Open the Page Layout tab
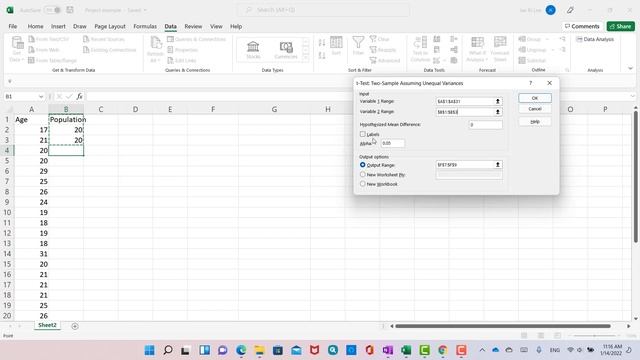Screen dimensions: 640x360 point(110,26)
